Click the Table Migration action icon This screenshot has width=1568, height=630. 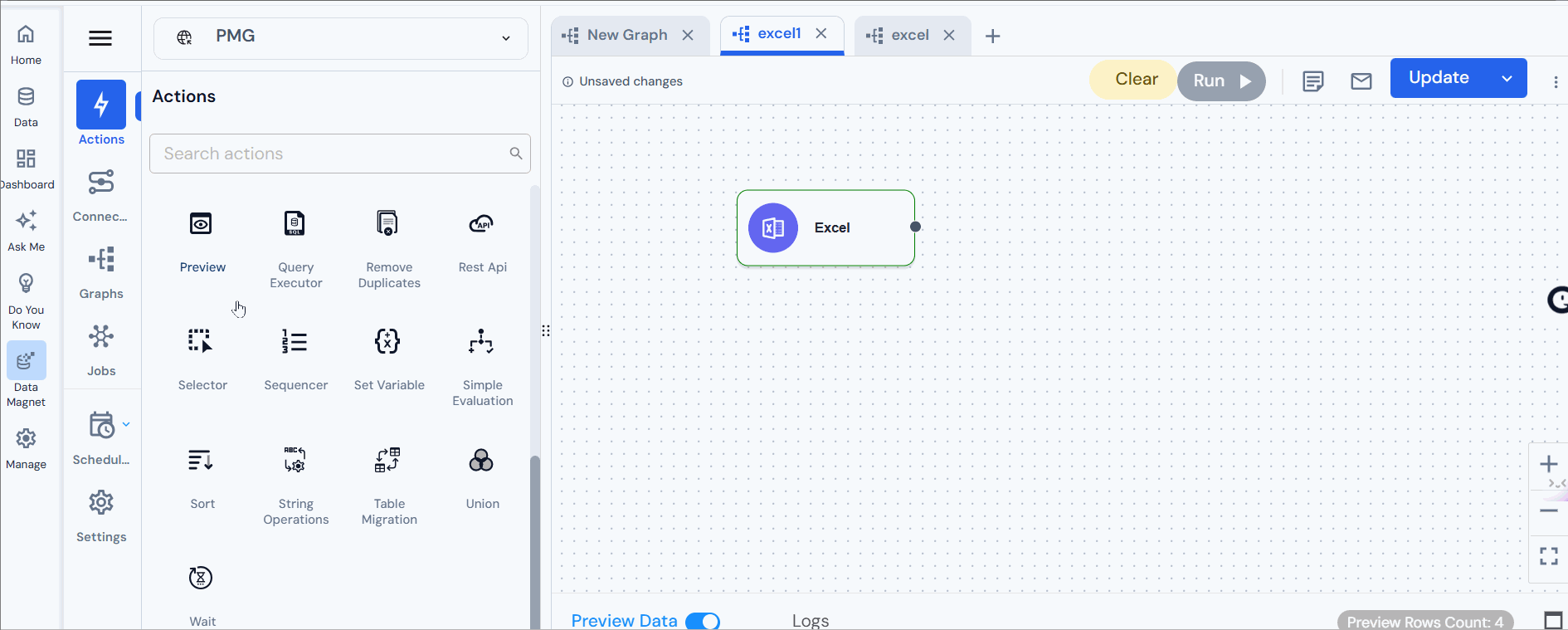[387, 461]
